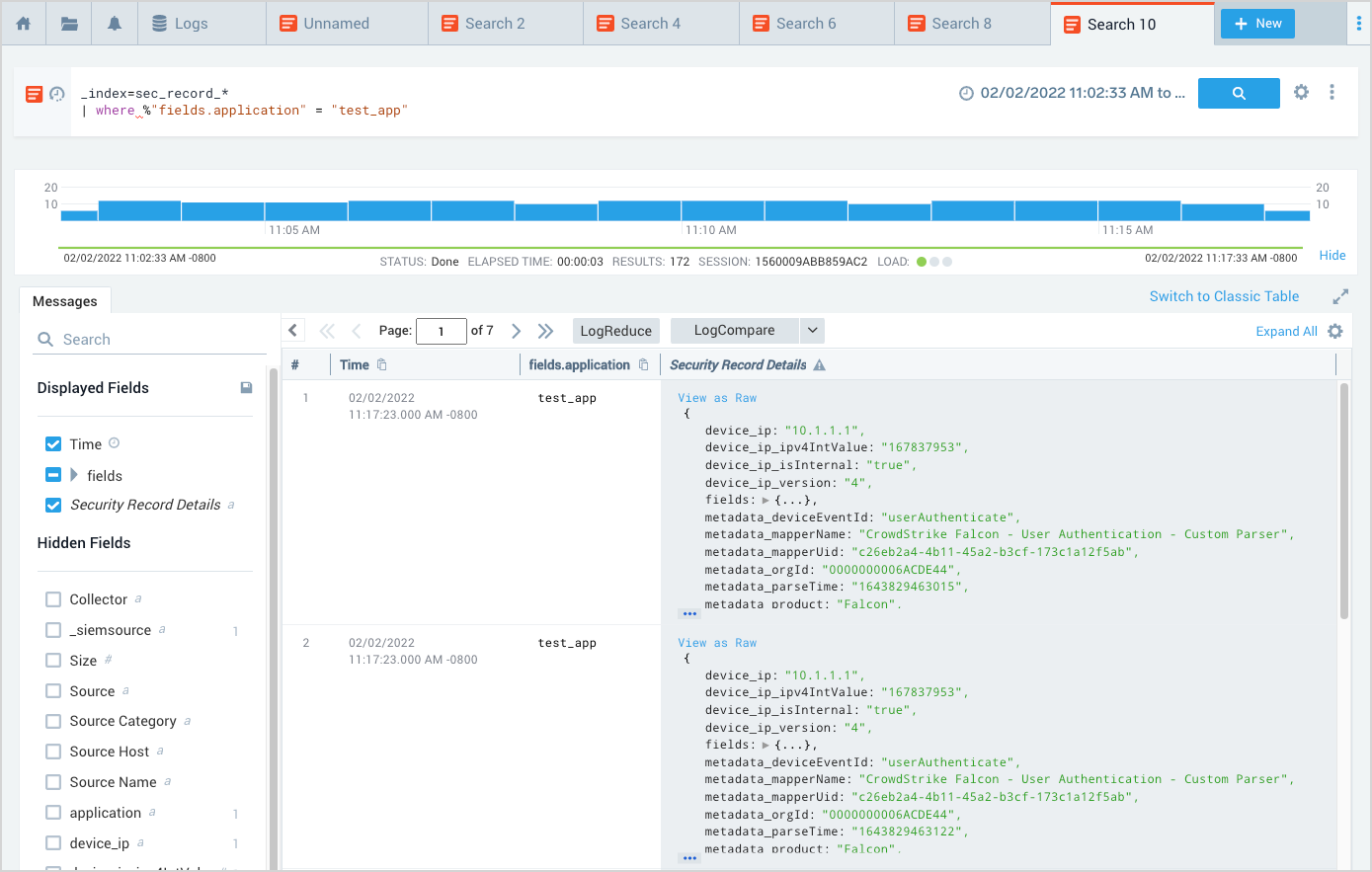
Task: Click Switch to Classic Table link
Action: click(1224, 296)
